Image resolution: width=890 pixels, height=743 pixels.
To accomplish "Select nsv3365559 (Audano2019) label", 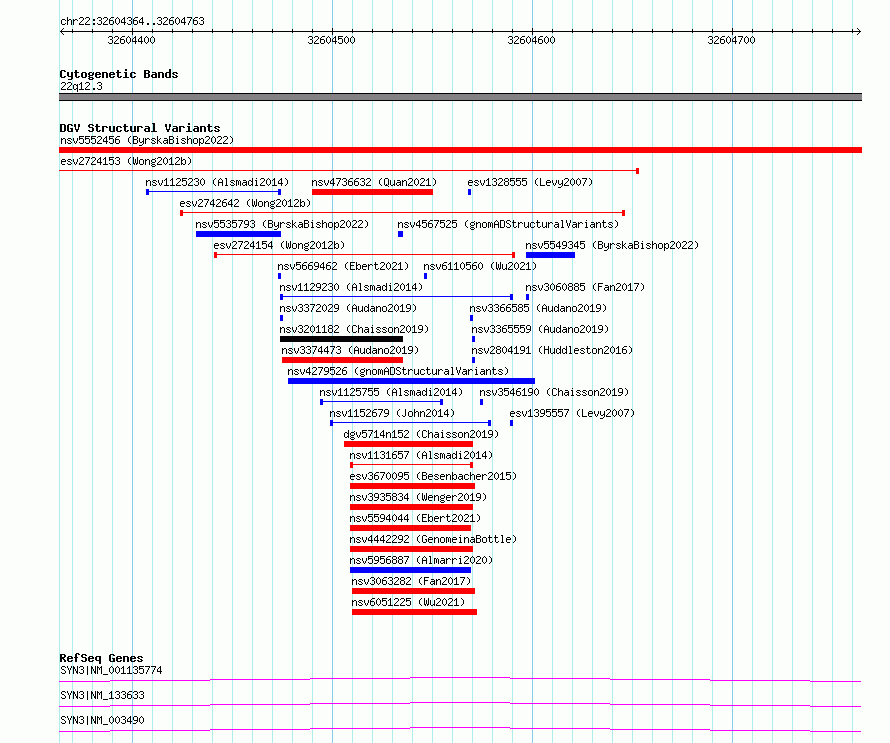I will tap(540, 329).
